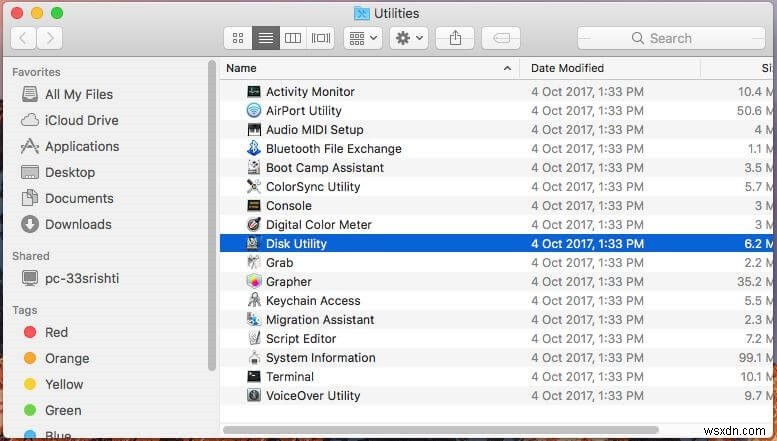777x441 pixels.
Task: Click the Audio MIDI Setup icon
Action: 254,130
